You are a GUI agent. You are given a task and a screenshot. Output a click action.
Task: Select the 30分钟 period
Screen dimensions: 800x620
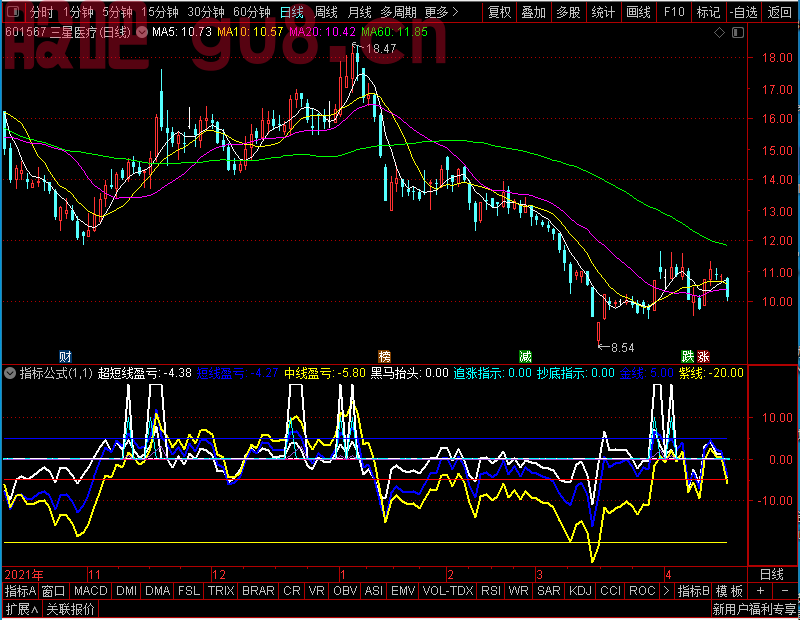[x=206, y=12]
